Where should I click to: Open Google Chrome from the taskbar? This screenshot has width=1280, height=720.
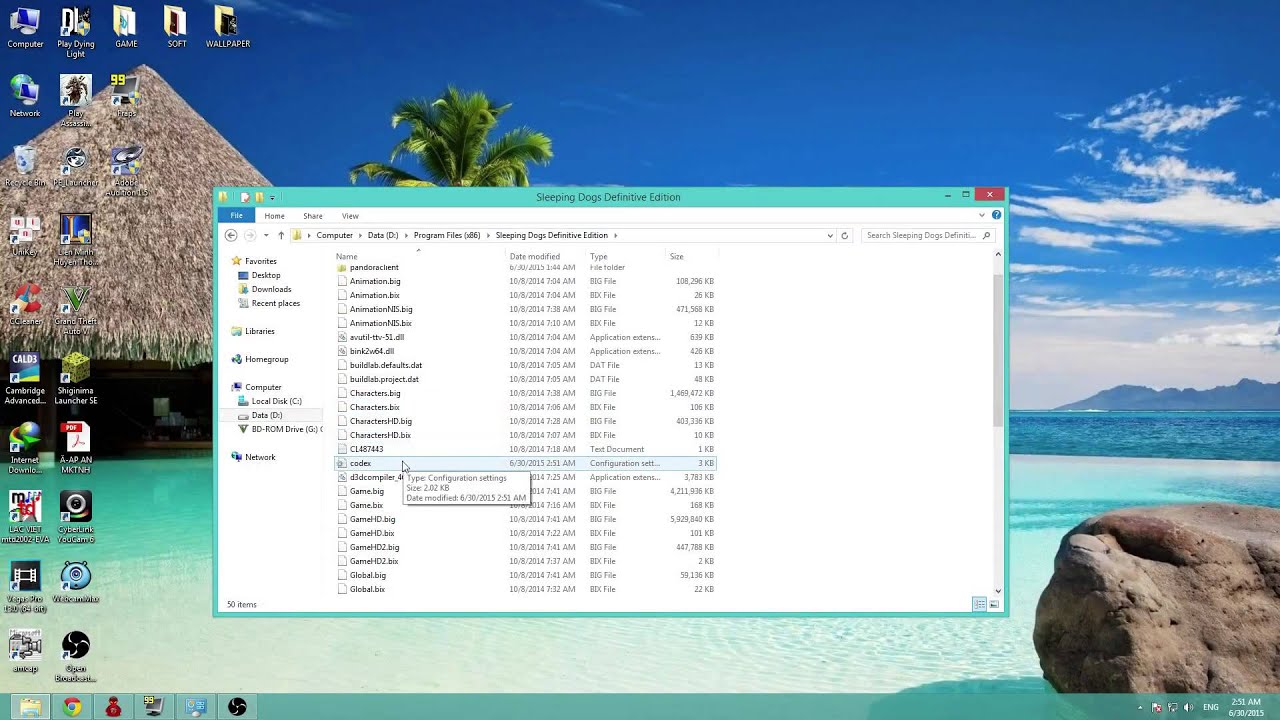[72, 707]
